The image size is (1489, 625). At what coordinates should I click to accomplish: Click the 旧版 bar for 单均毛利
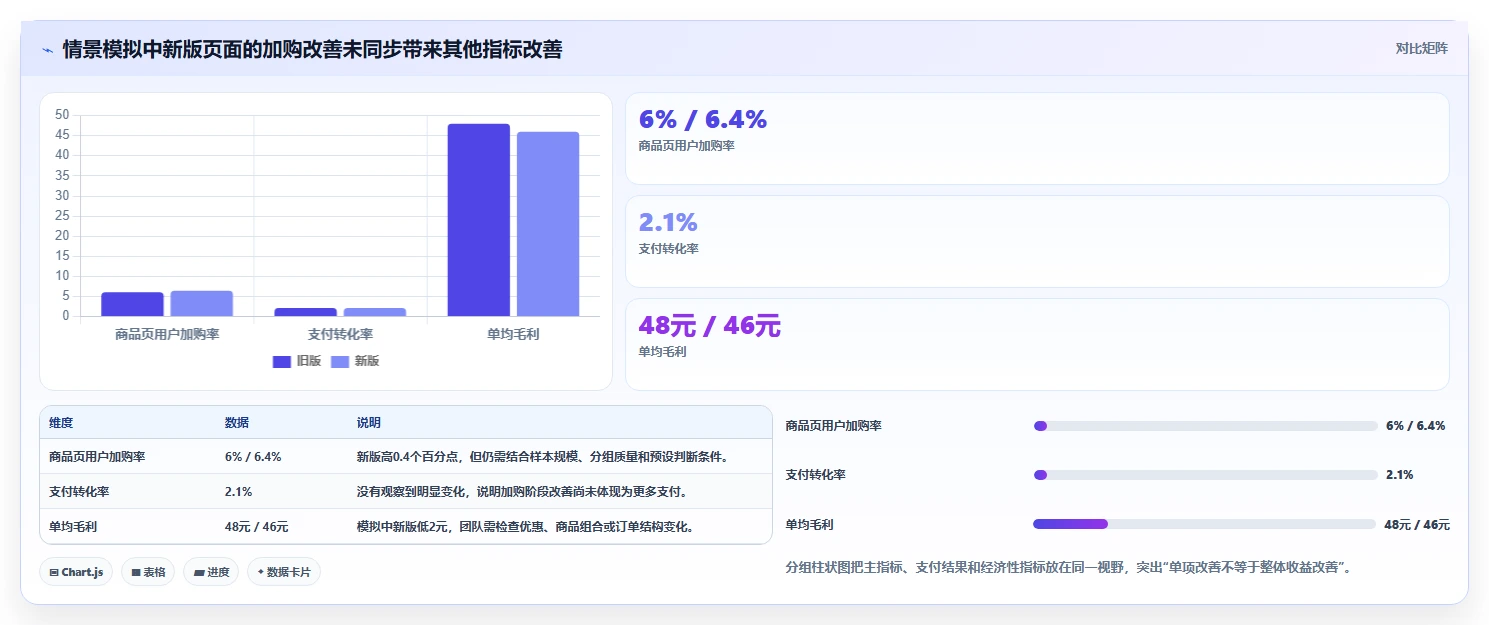(x=479, y=220)
